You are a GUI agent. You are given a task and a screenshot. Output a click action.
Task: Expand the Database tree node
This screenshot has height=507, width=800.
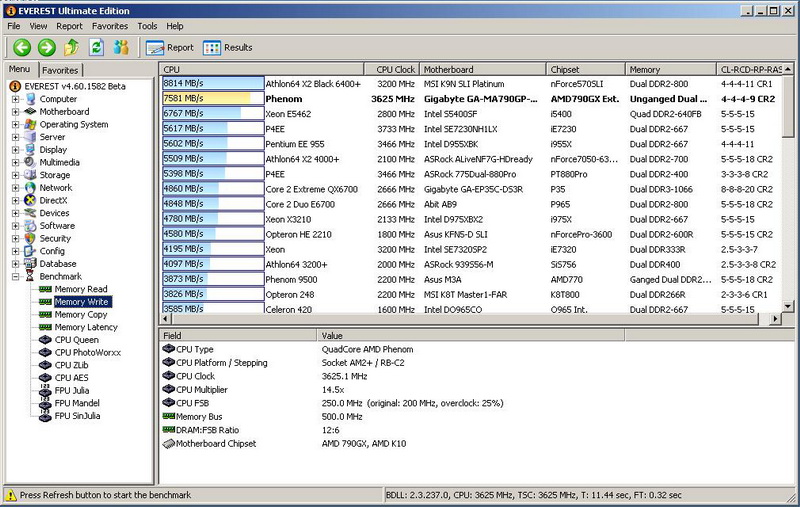pyautogui.click(x=15, y=264)
